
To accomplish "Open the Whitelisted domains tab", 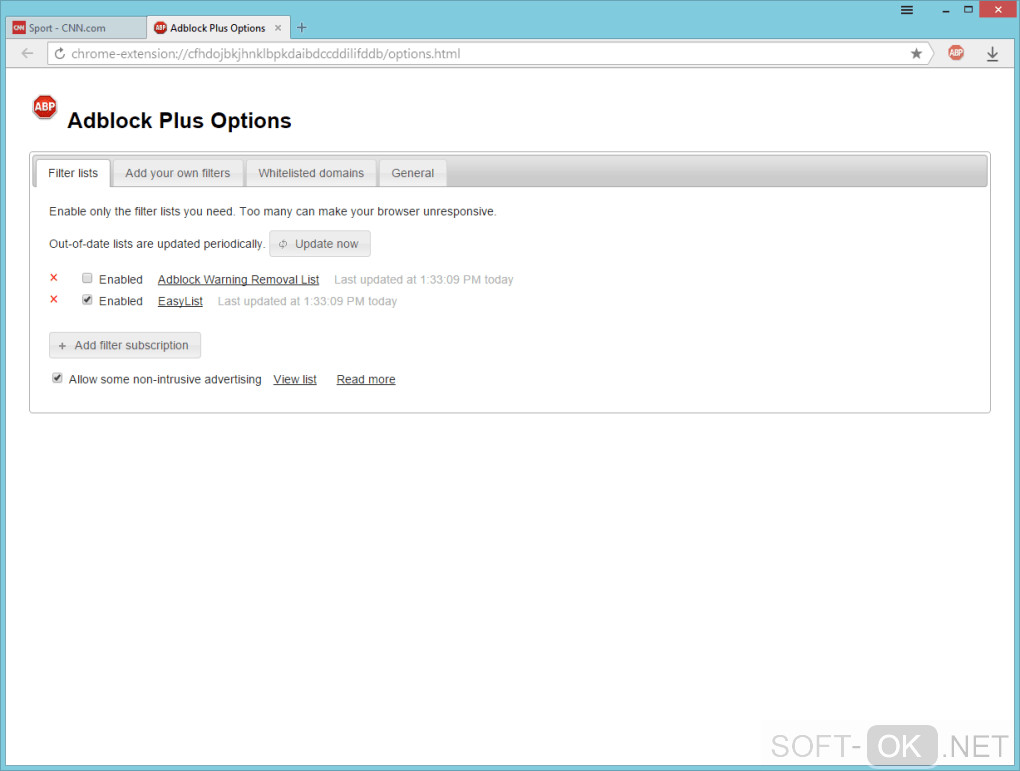I will [311, 173].
